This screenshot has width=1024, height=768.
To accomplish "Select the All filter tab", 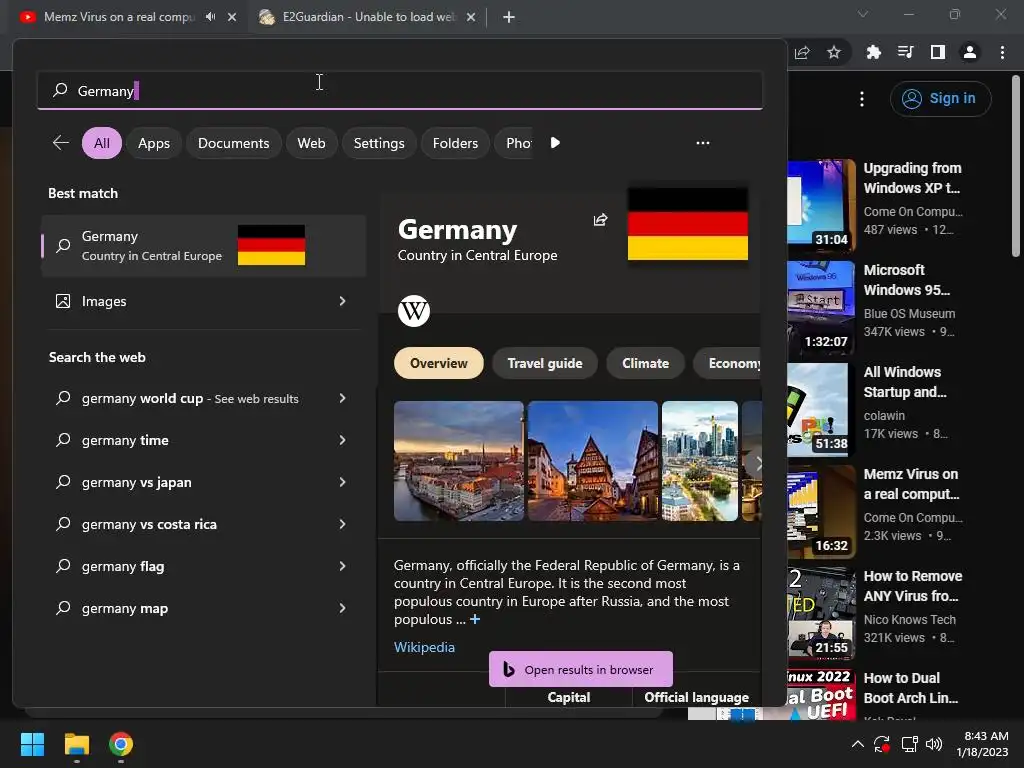I will point(102,143).
